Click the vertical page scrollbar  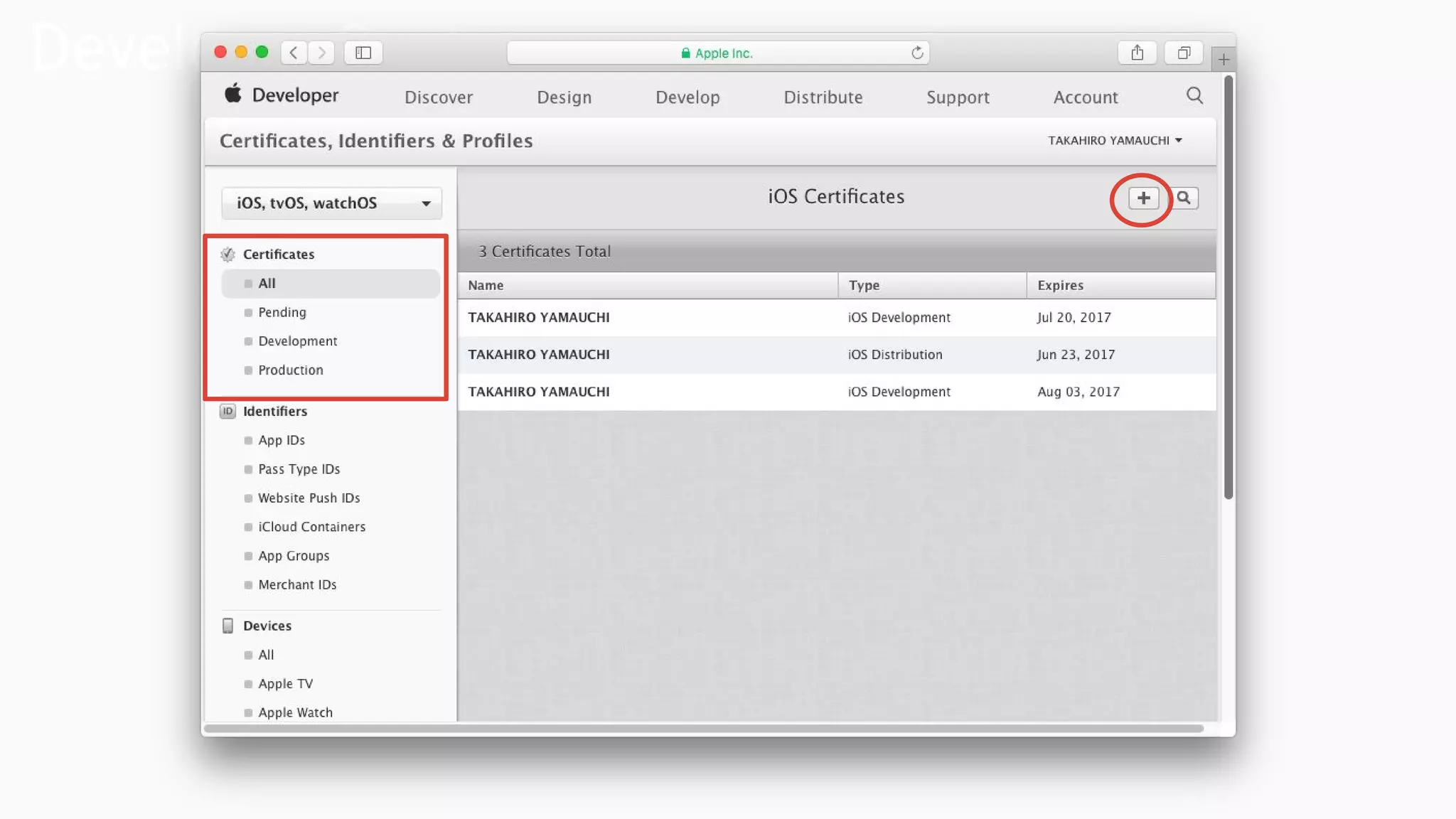pyautogui.click(x=1228, y=284)
